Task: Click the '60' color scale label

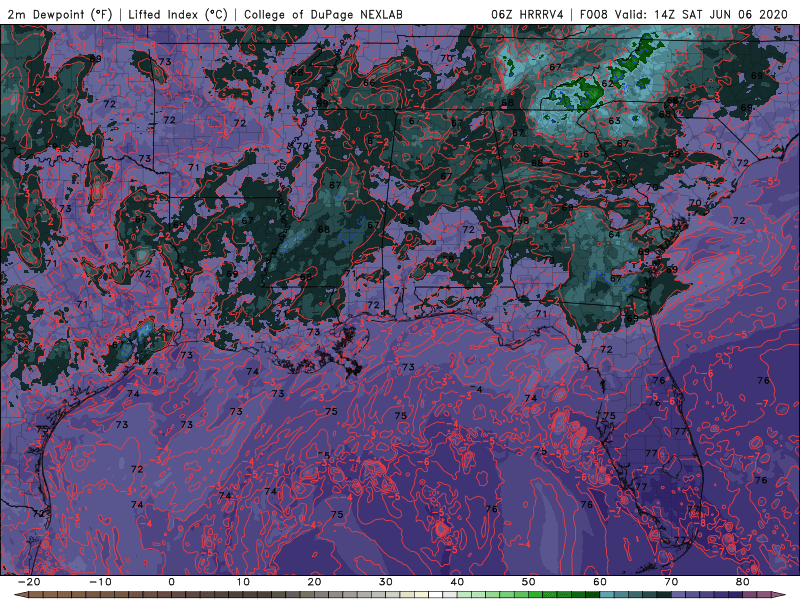Action: click(600, 582)
